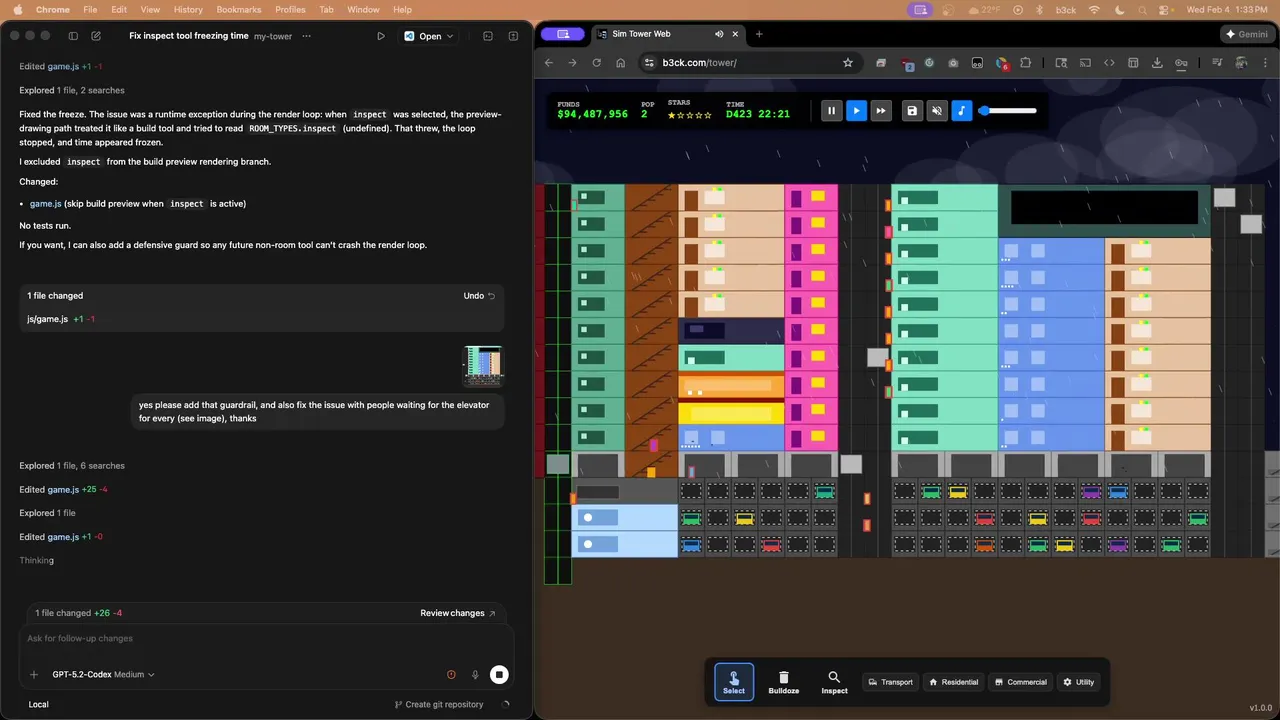Bookmark this page with star icon

(x=848, y=63)
